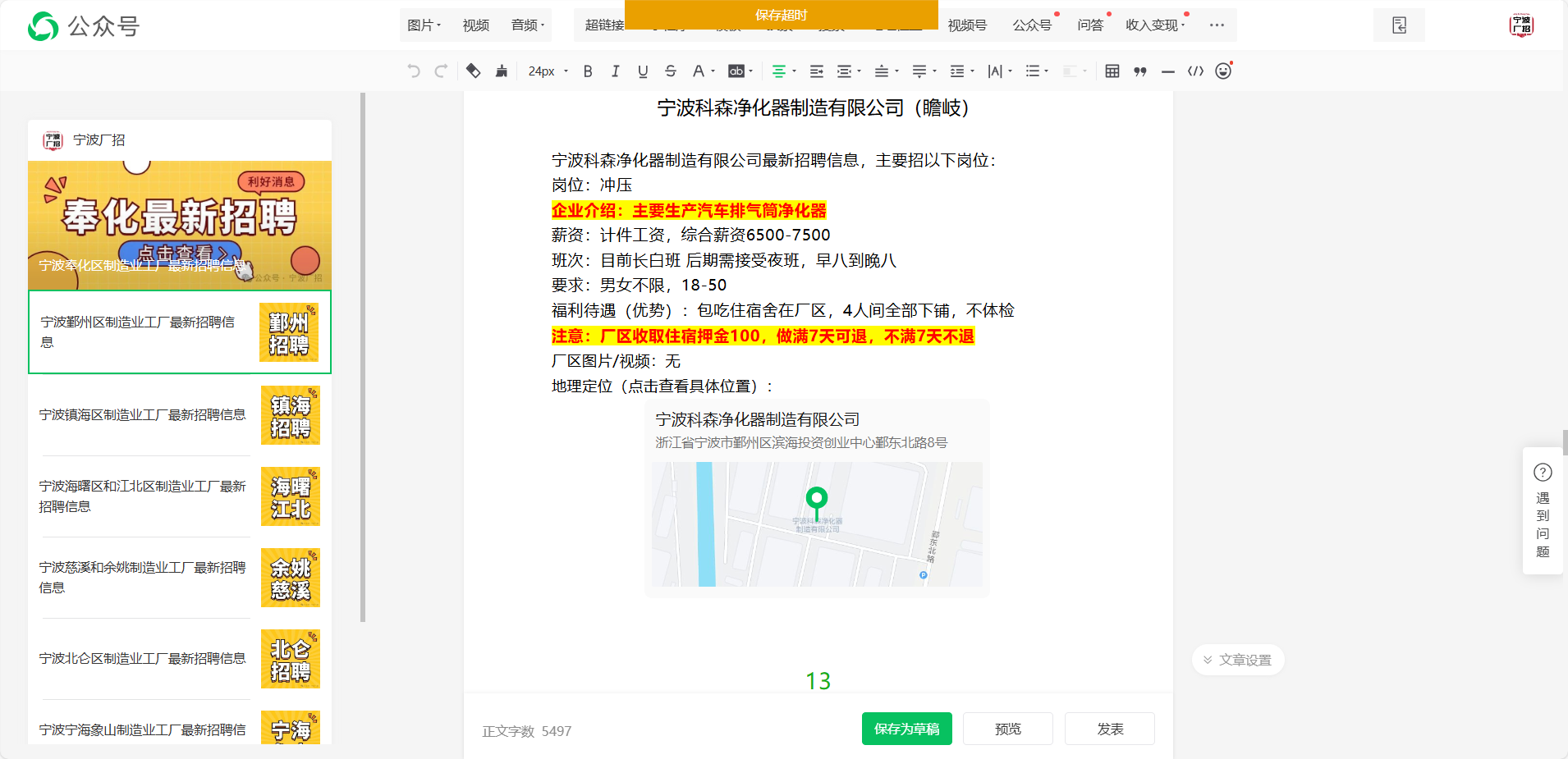Click the 薪资 计件工资 line

(691, 235)
